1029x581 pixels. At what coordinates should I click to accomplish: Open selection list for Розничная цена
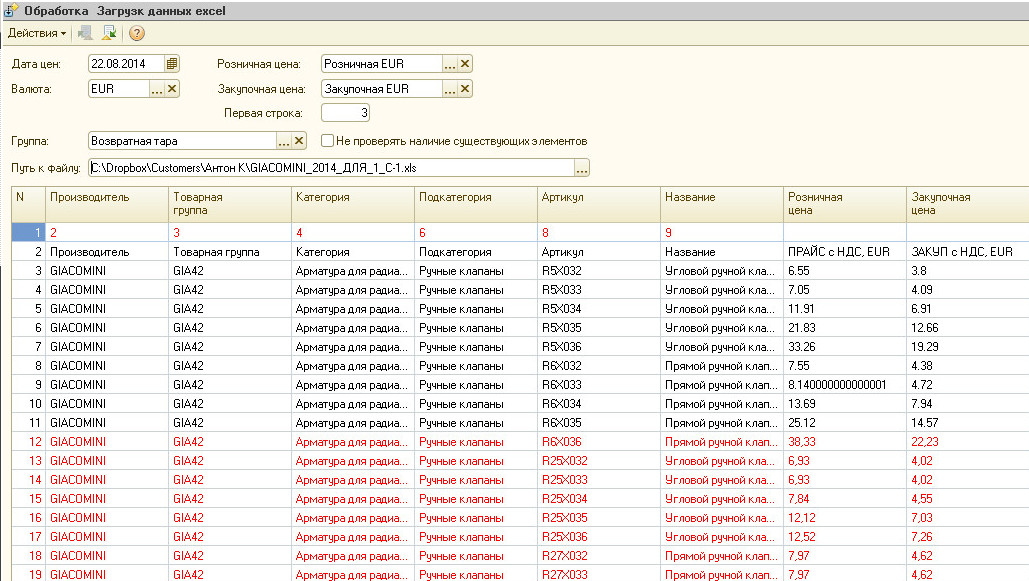click(450, 64)
